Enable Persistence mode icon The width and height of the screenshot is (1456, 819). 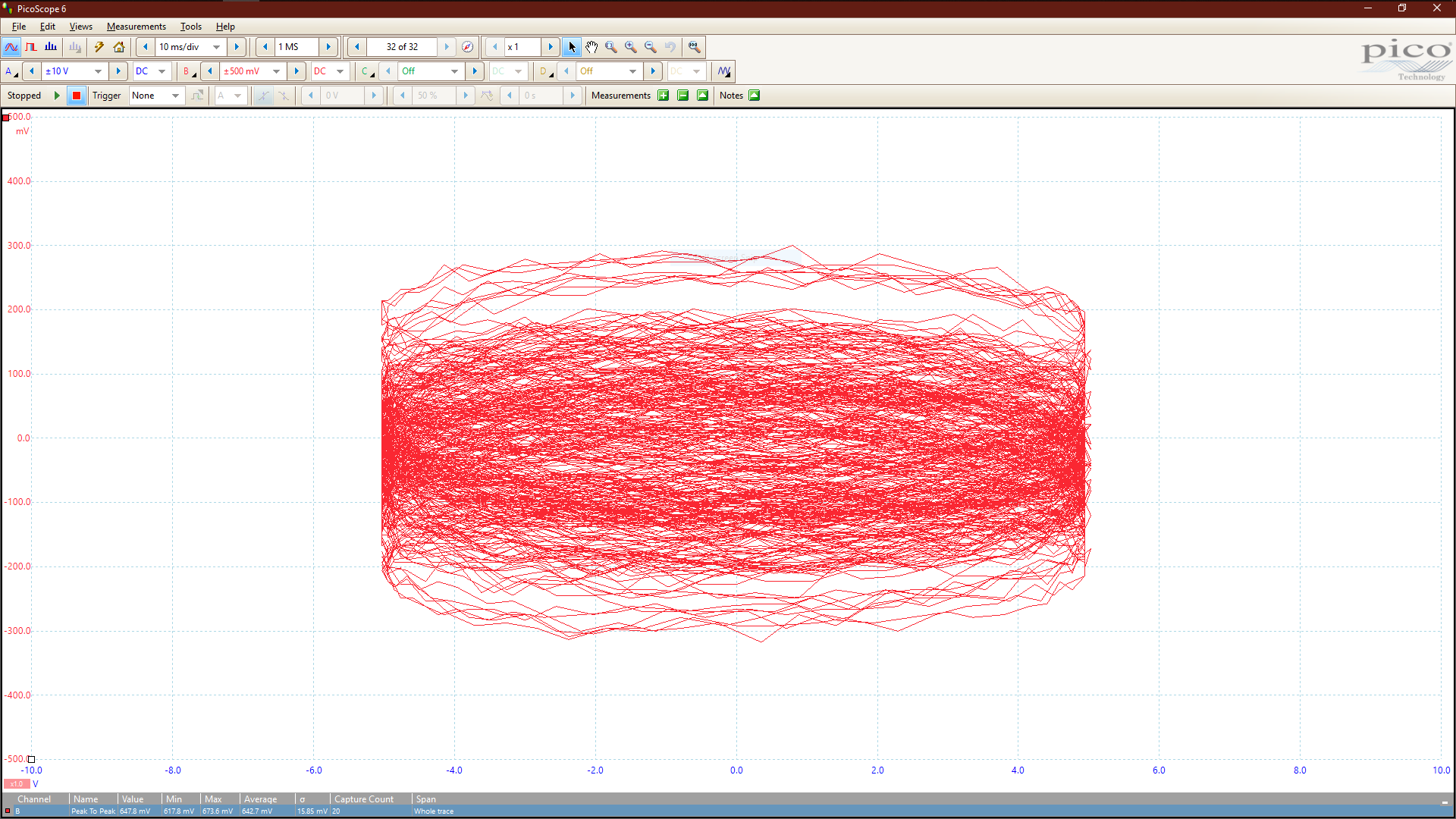tap(31, 47)
